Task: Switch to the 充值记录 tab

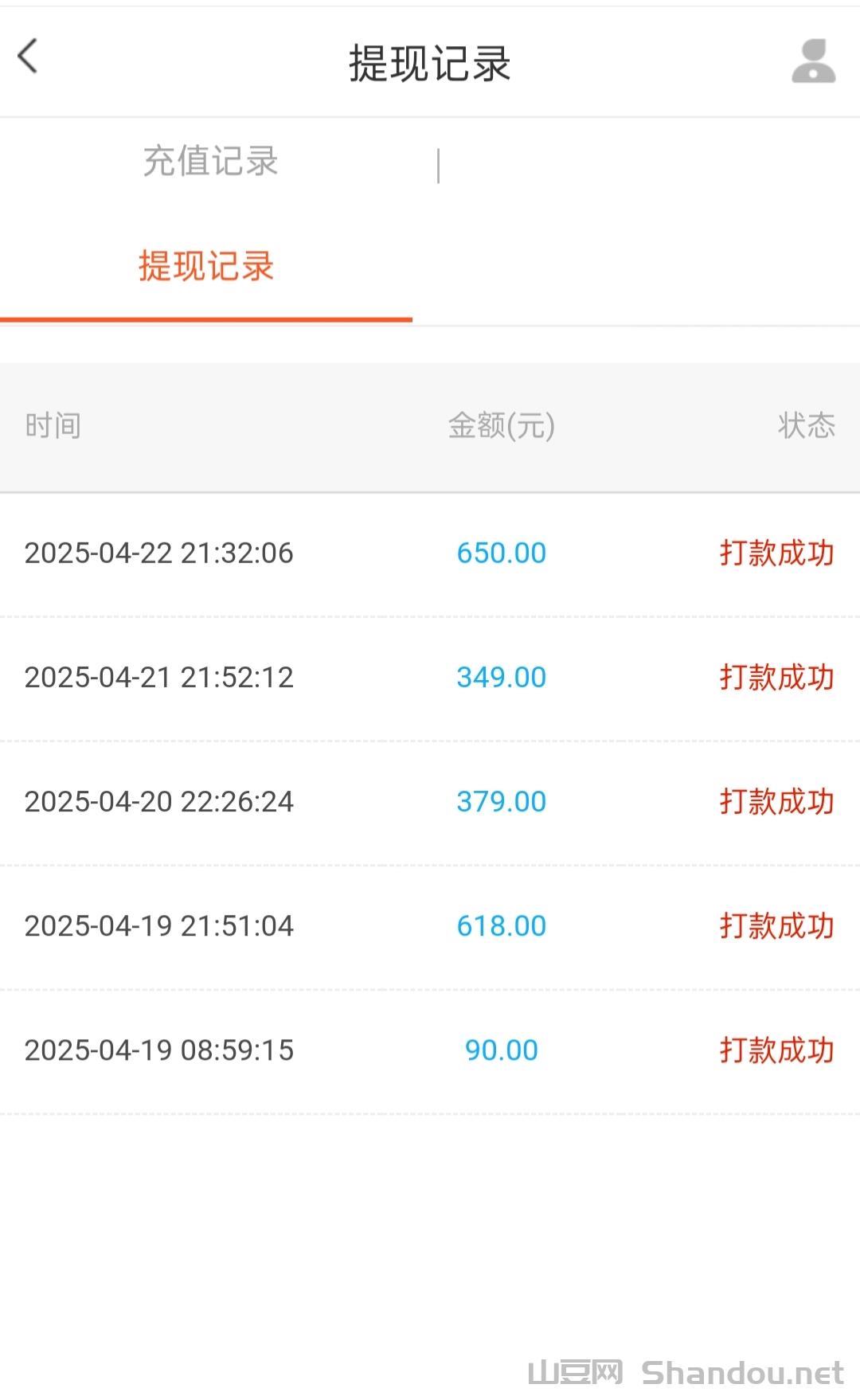Action: (210, 162)
